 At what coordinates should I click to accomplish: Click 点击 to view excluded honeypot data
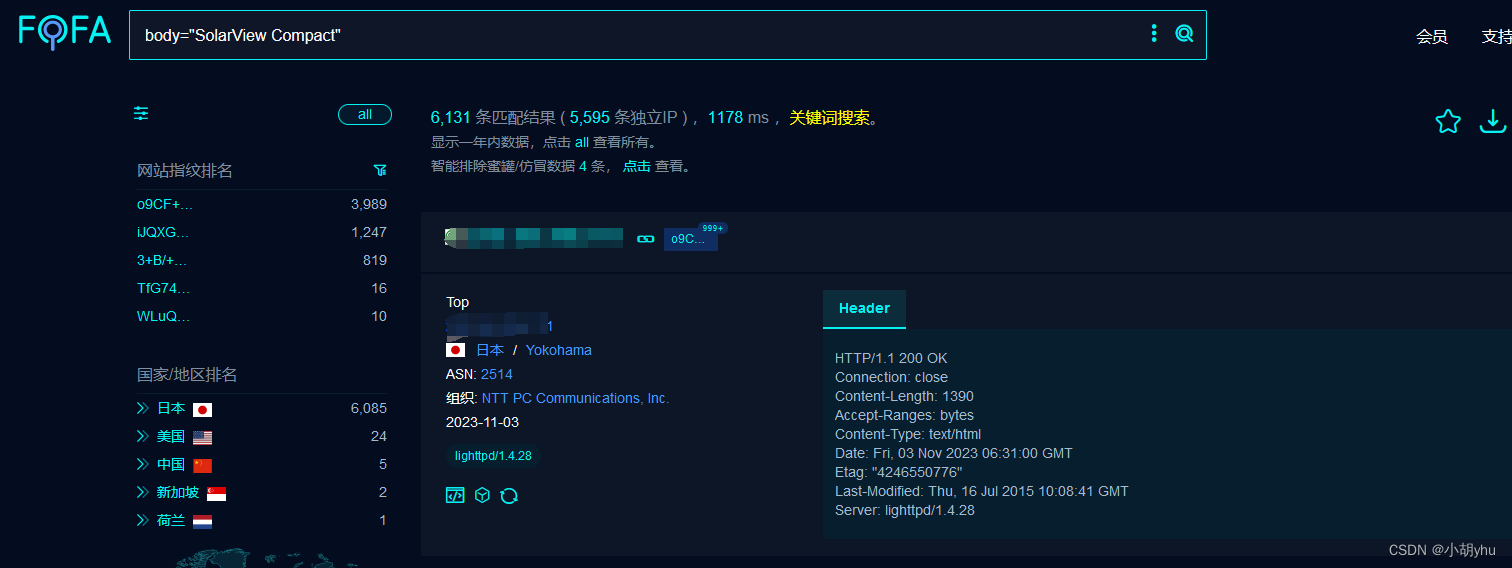637,166
